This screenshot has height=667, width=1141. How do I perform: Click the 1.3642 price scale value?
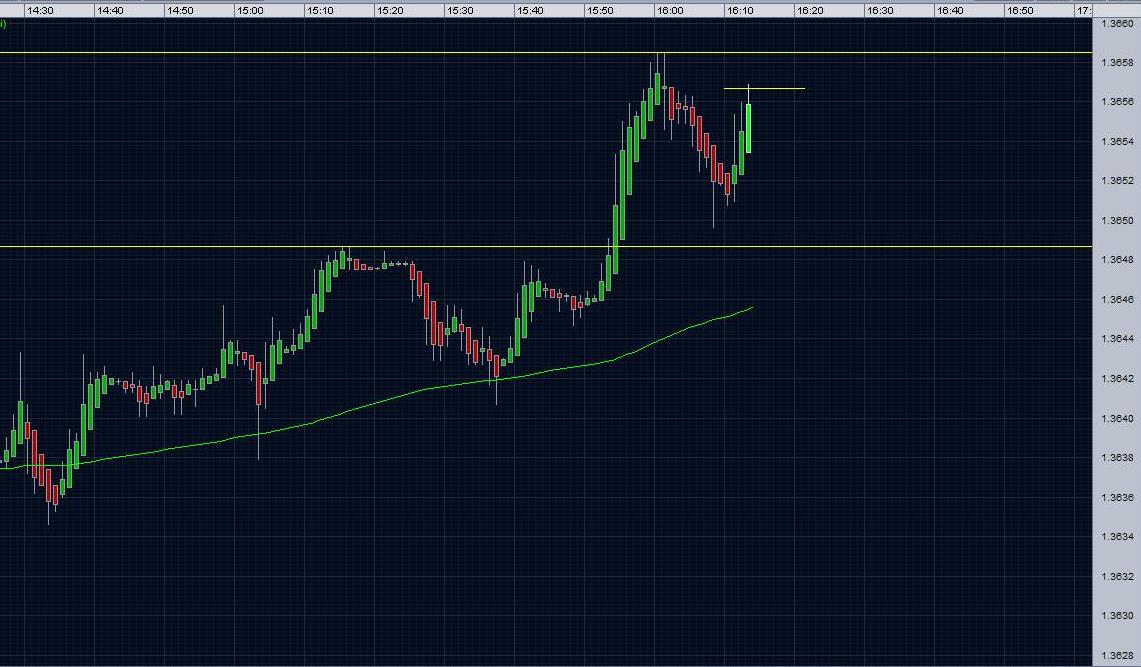pyautogui.click(x=1117, y=379)
